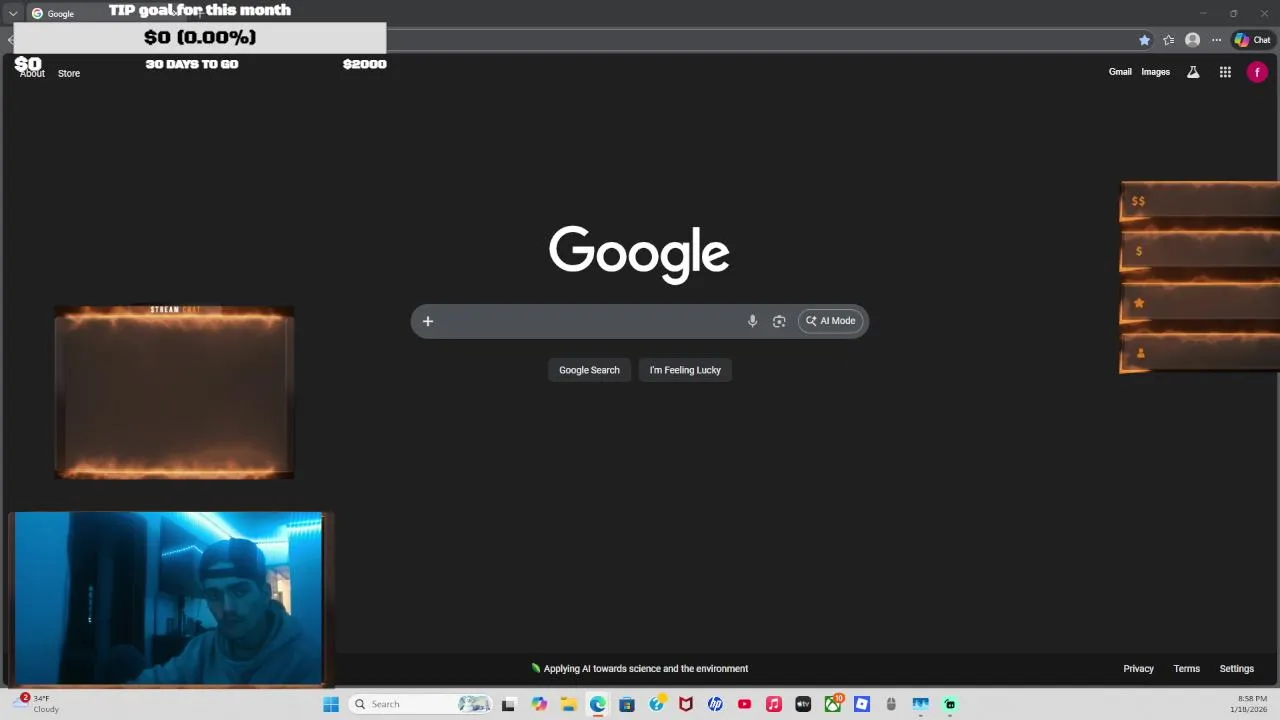
Task: Open YouTube red icon on taskbar
Action: coord(744,704)
